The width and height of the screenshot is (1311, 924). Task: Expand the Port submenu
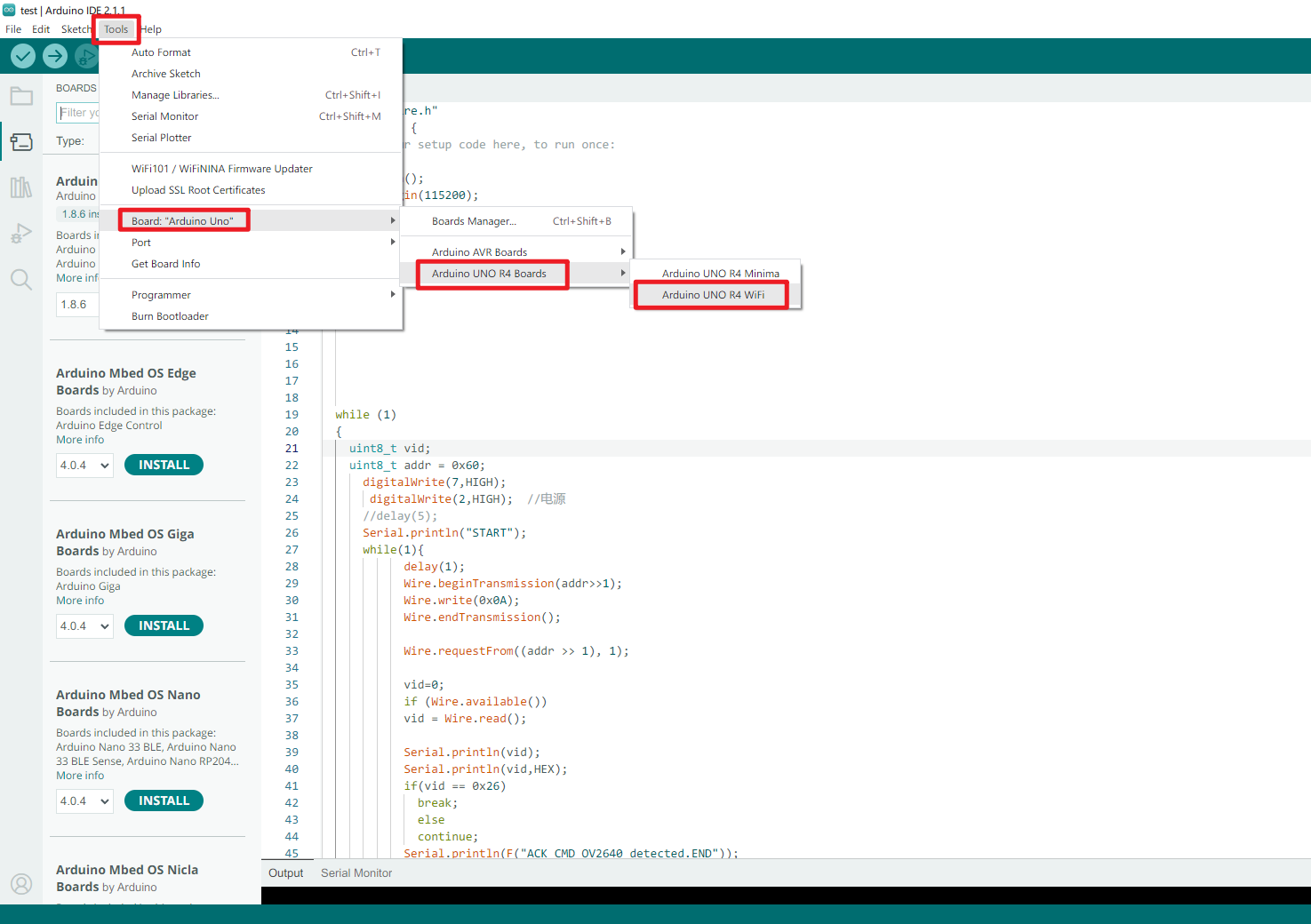click(252, 243)
